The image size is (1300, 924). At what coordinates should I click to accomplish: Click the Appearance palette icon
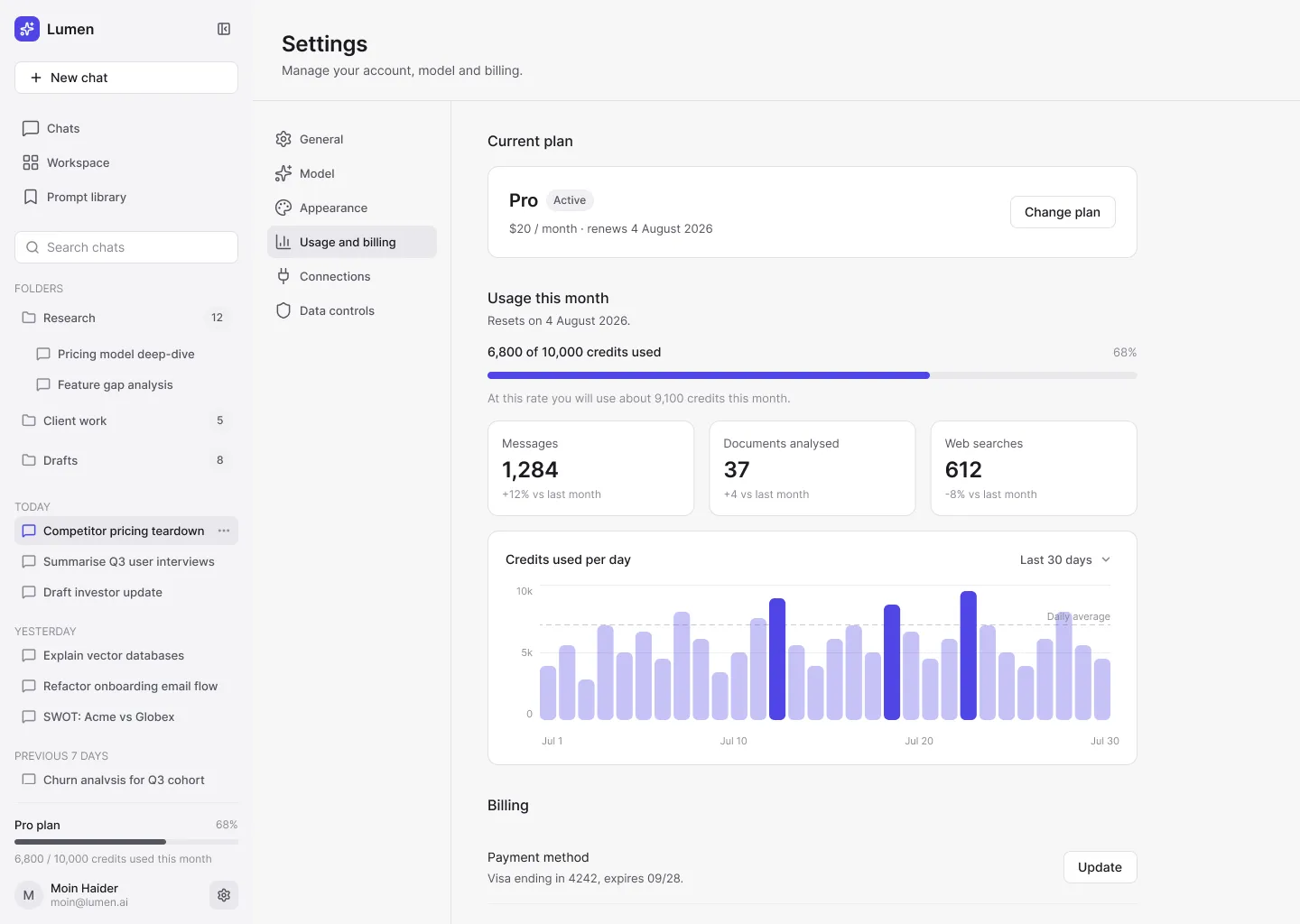(283, 208)
